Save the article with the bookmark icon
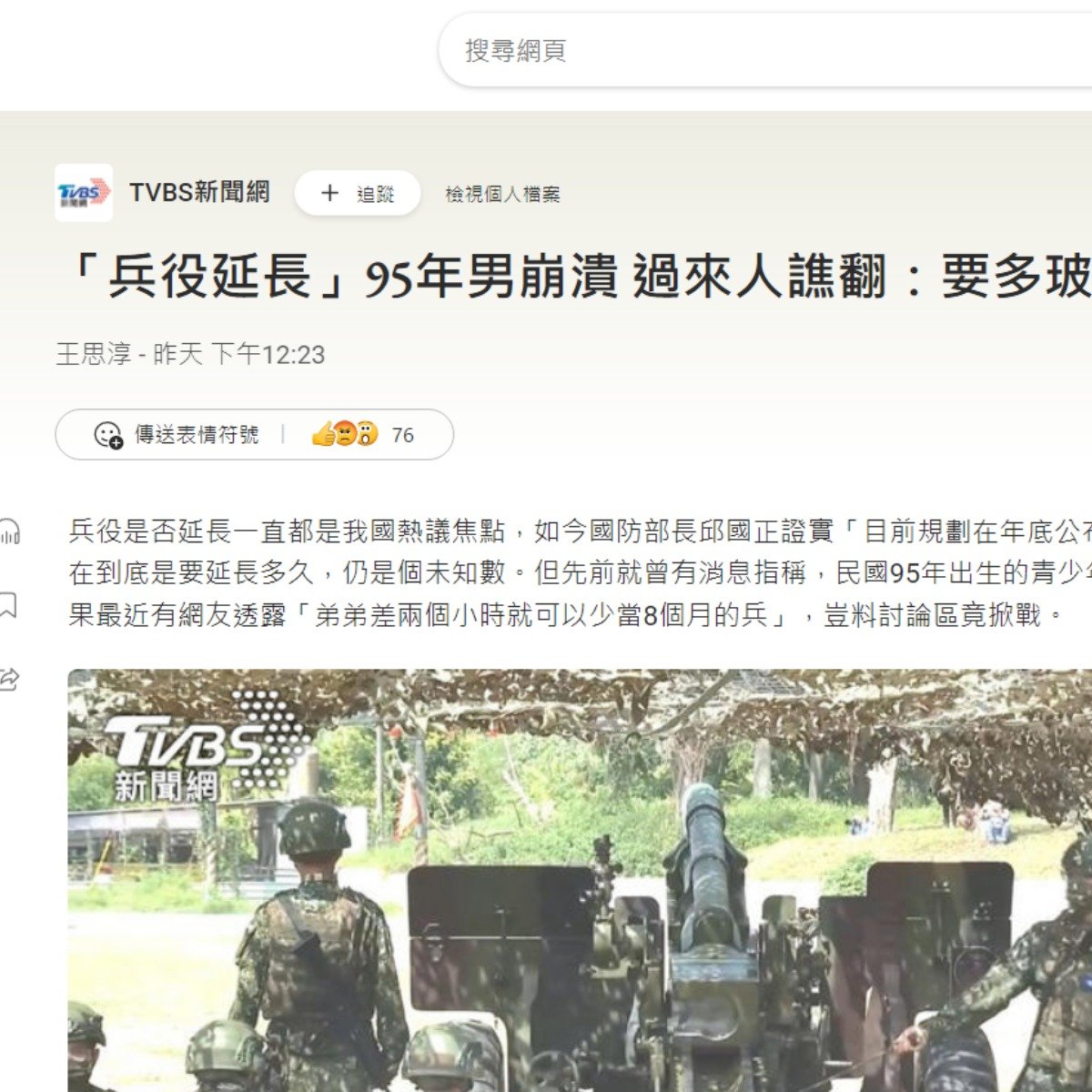Viewport: 1092px width, 1092px height. click(8, 604)
